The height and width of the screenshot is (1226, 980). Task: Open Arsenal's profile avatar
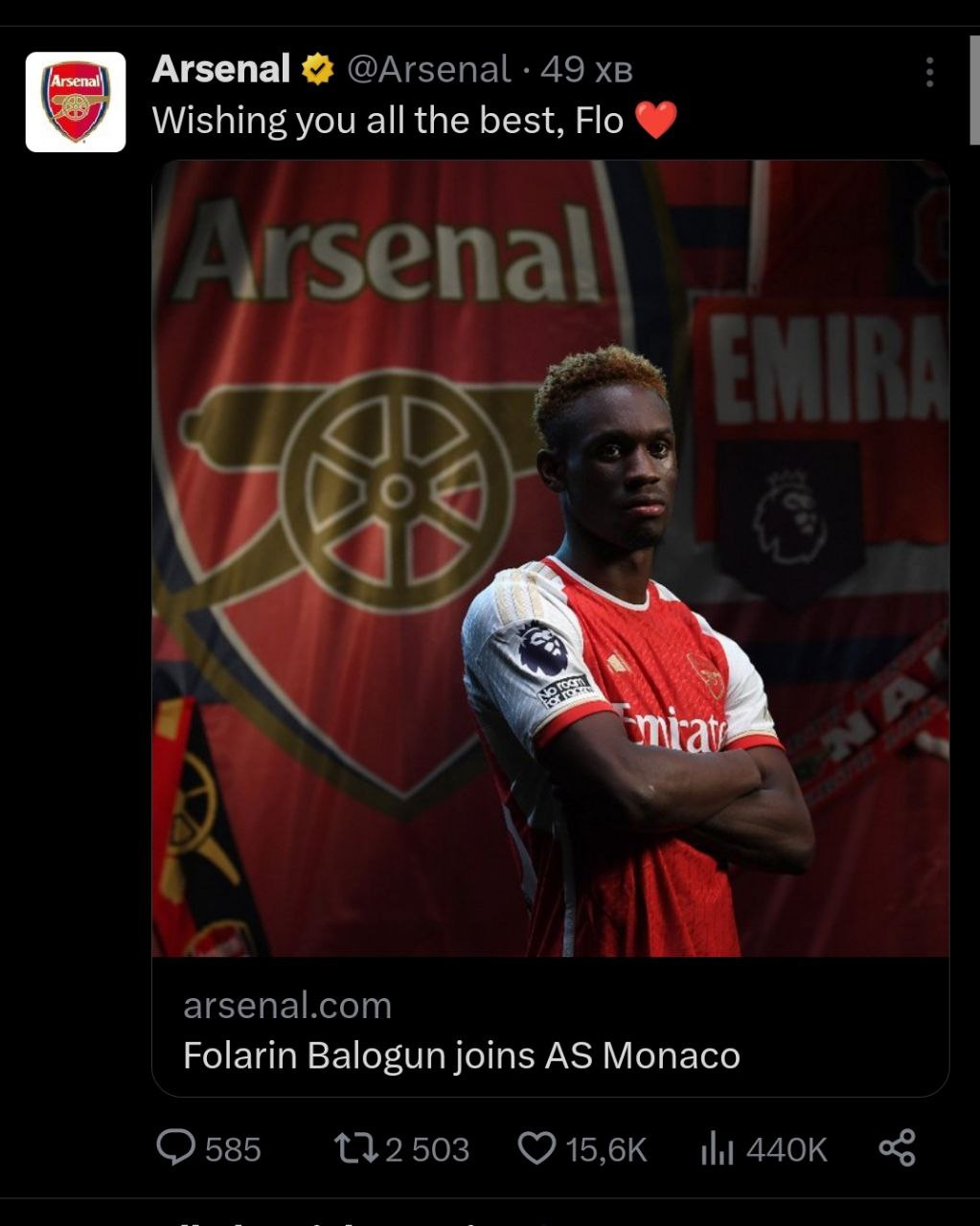click(76, 102)
